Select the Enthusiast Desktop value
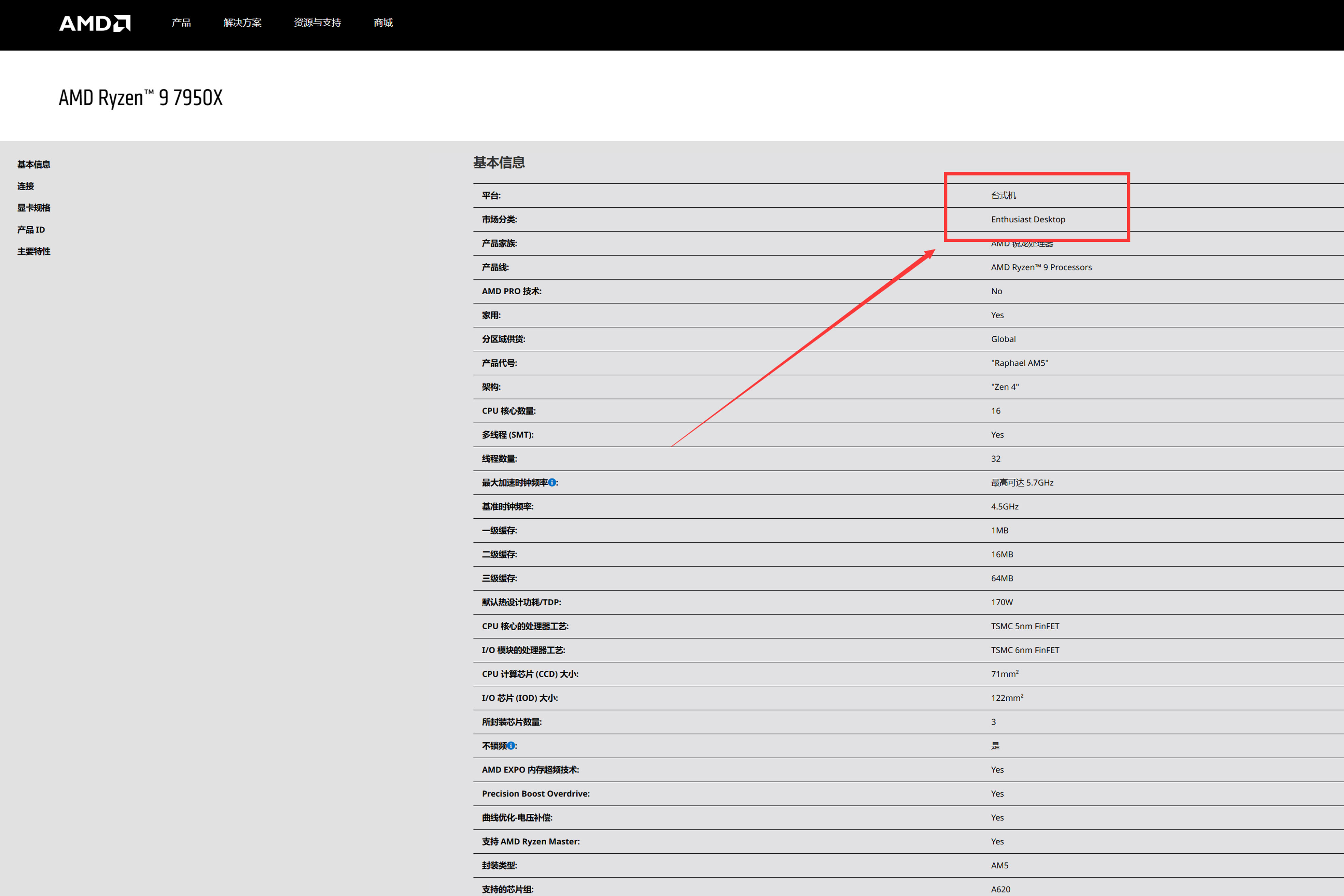This screenshot has width=1344, height=896. point(1028,220)
